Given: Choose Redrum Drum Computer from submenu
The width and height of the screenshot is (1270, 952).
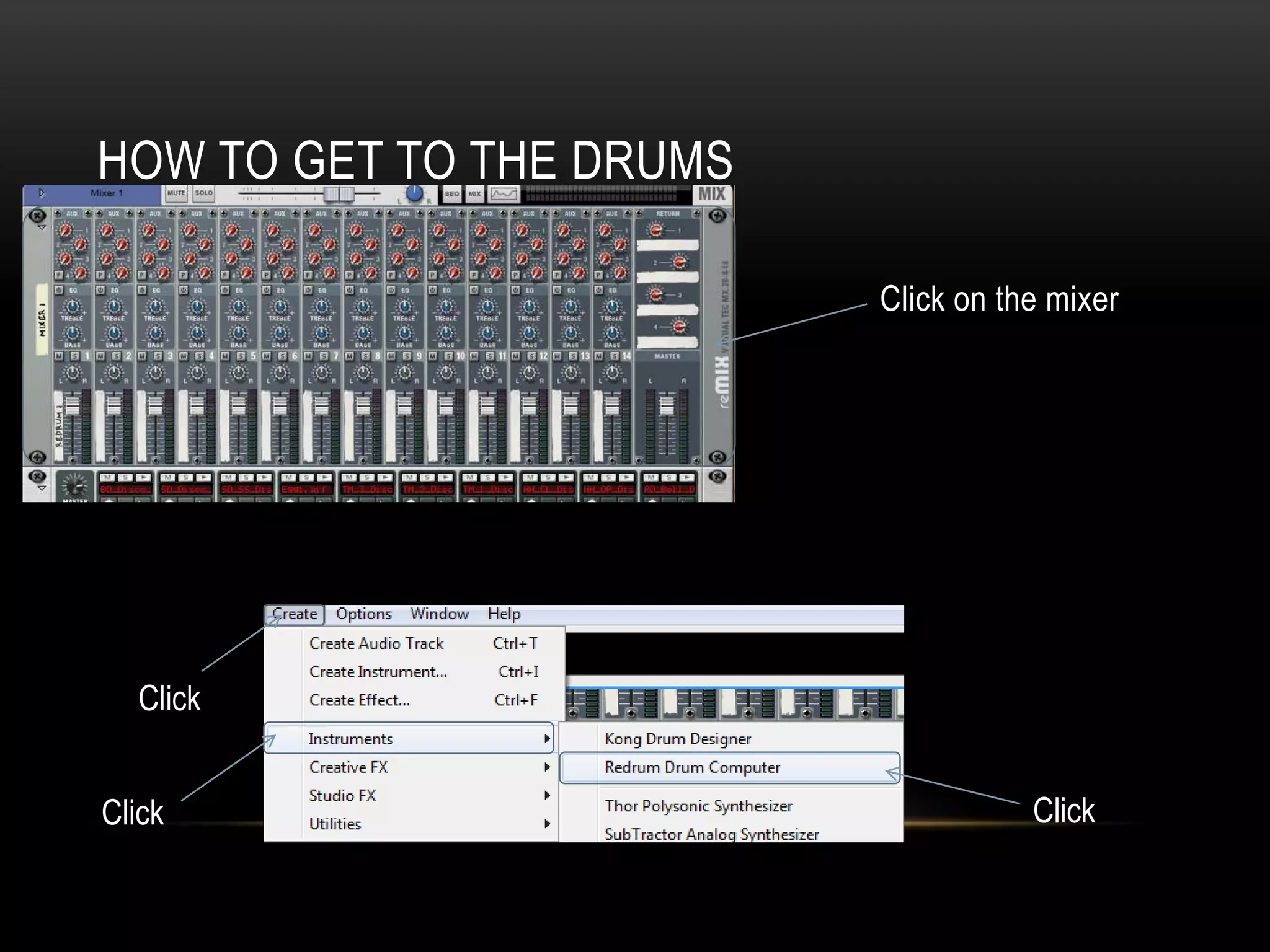Looking at the screenshot, I should 730,767.
